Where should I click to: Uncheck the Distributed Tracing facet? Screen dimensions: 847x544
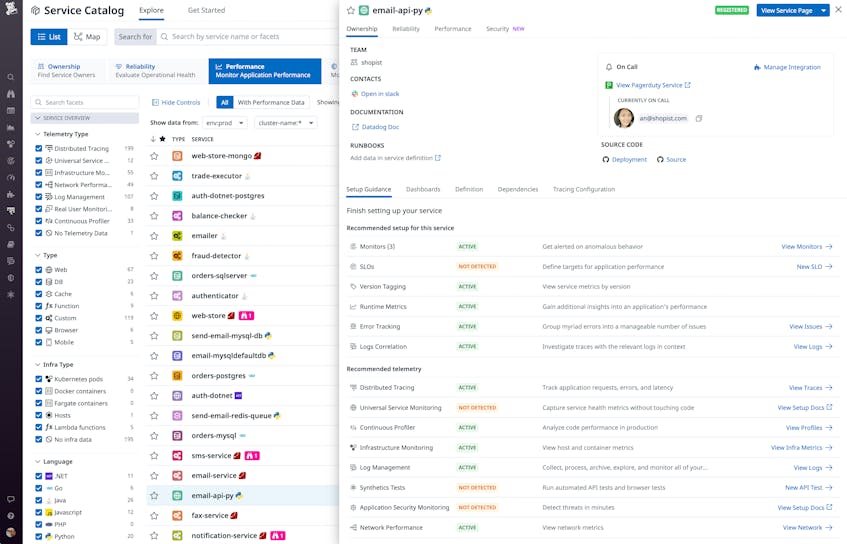click(x=38, y=148)
